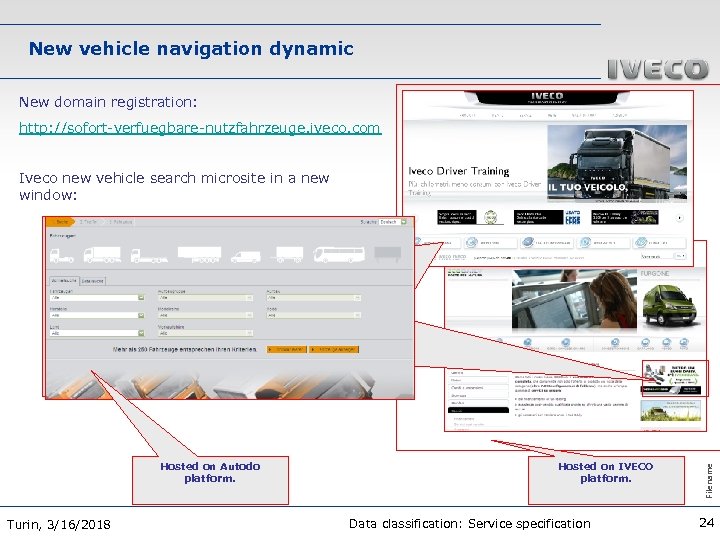
Task: Click the IVECO site search field
Action: pos(657,256)
